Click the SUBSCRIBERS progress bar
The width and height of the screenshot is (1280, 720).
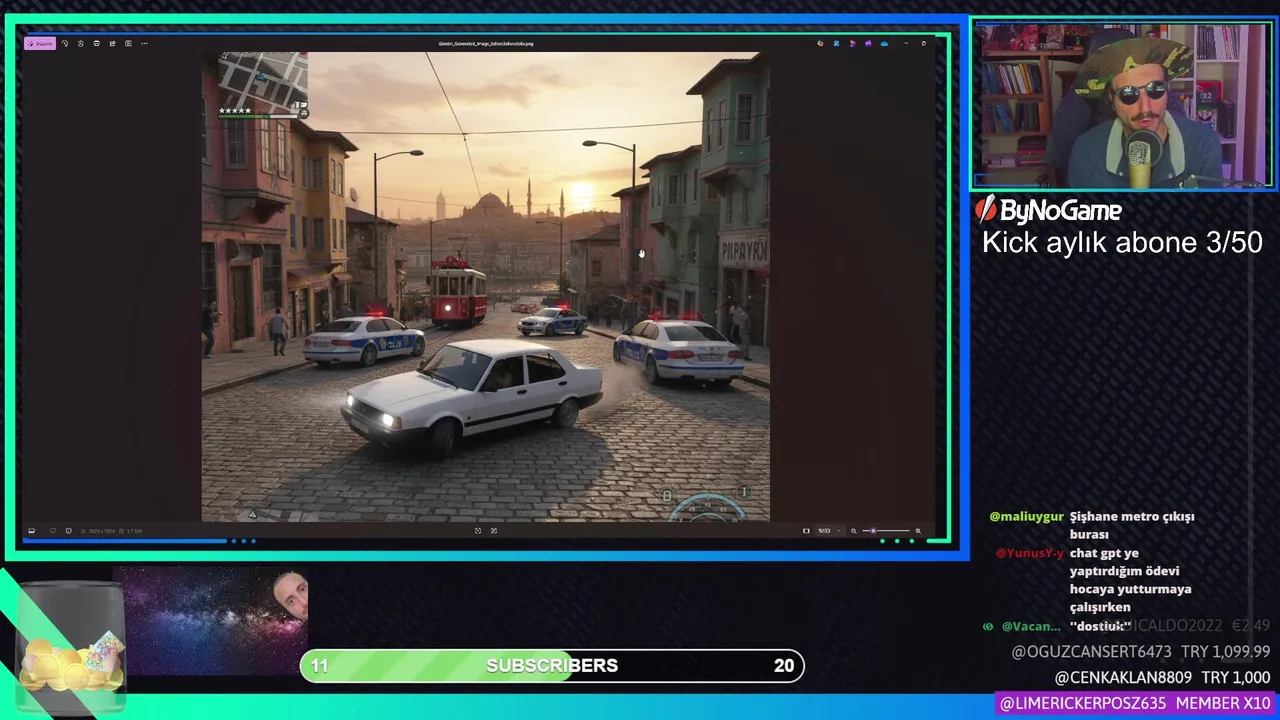pyautogui.click(x=552, y=666)
